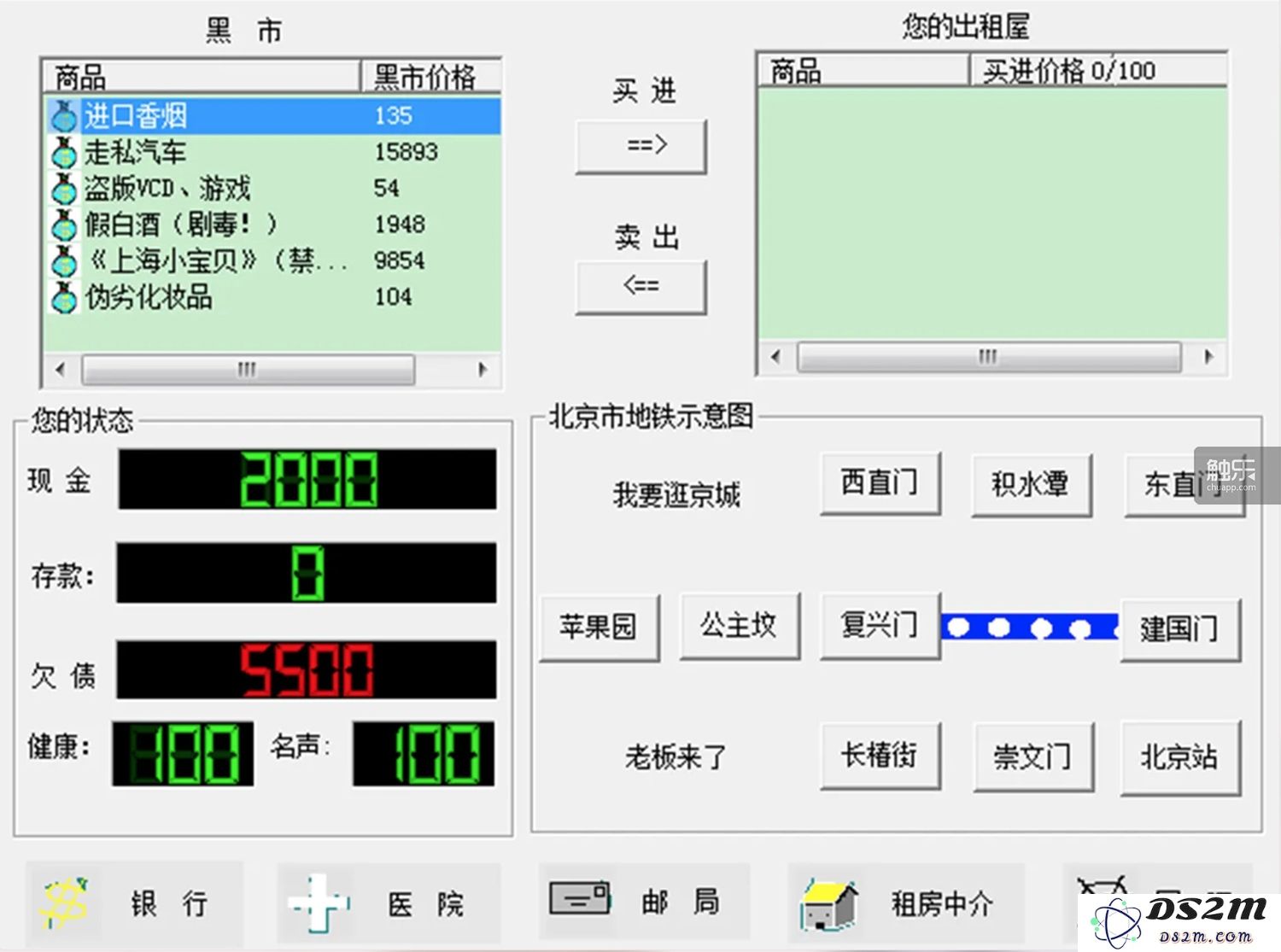Screen dimensions: 1281x952
Task: Select the 走私汽车 item icon
Action: pyautogui.click(x=64, y=153)
